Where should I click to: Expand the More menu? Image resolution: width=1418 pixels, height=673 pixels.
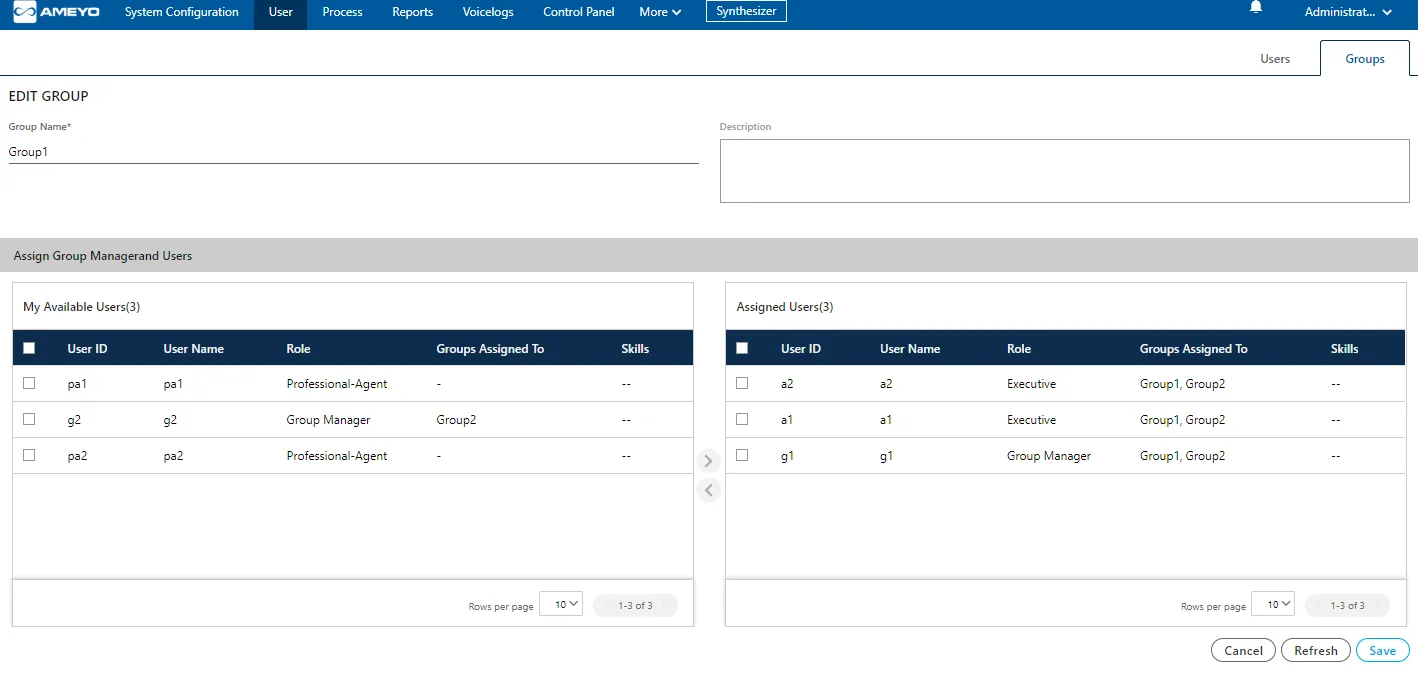click(660, 12)
